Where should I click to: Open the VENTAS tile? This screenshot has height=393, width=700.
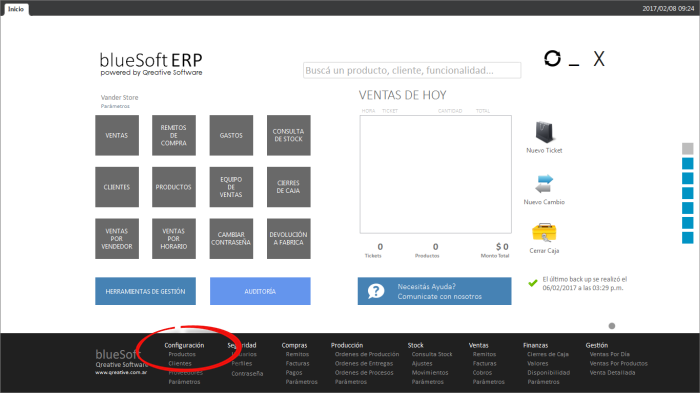pos(117,135)
